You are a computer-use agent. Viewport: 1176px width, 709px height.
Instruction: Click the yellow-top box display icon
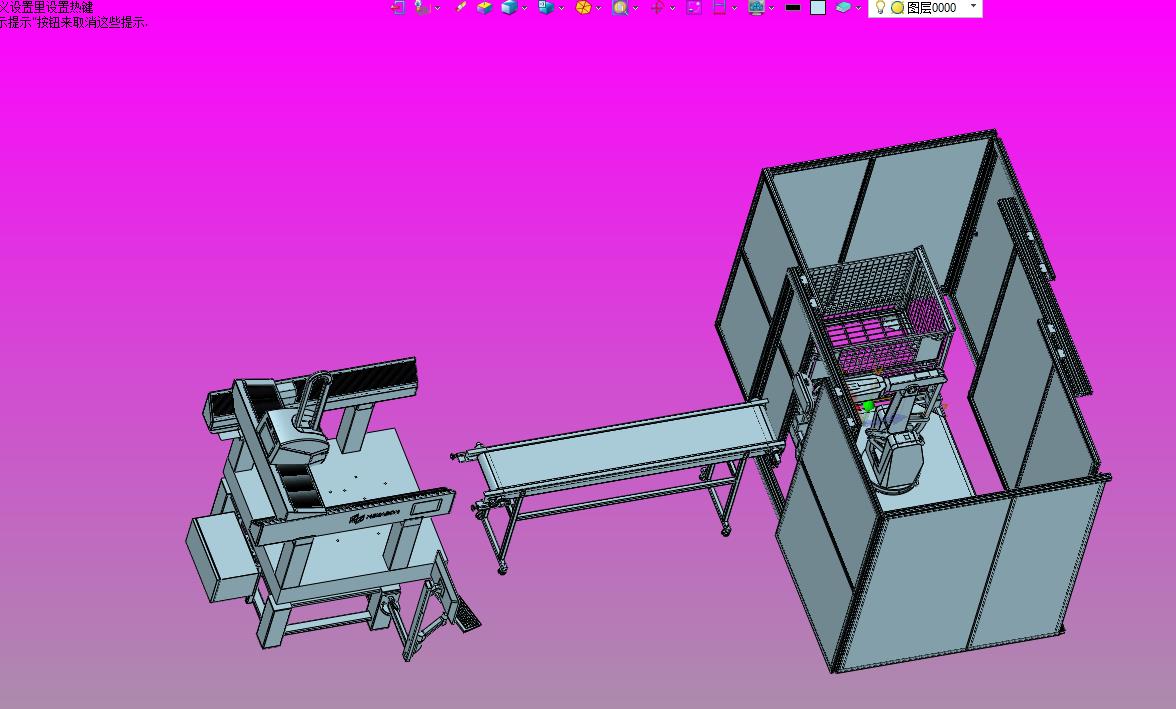pos(484,8)
